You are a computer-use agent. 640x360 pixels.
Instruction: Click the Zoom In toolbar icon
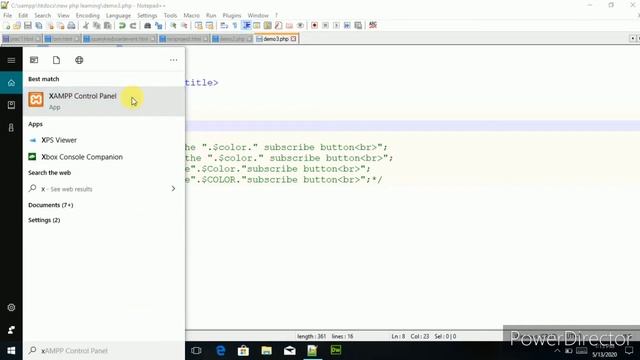pyautogui.click(x=173, y=25)
